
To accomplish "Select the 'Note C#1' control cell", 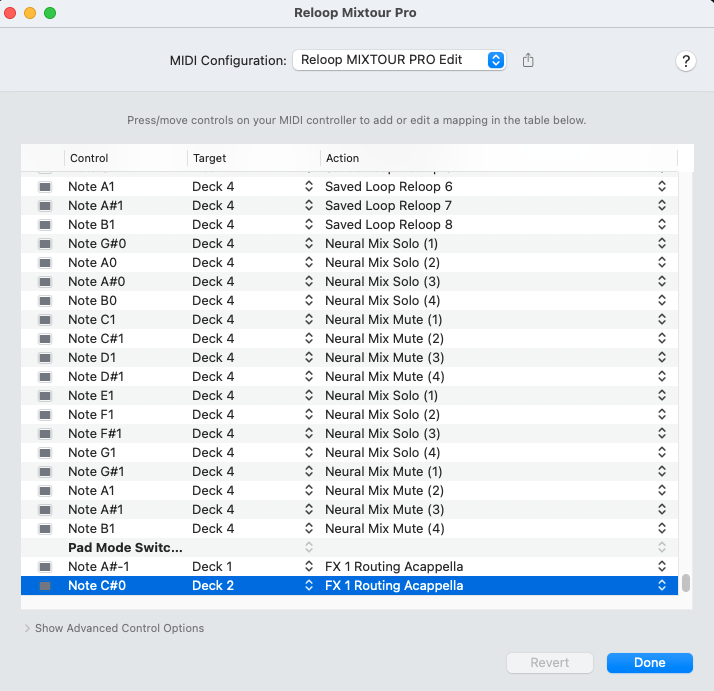I will pos(96,339).
